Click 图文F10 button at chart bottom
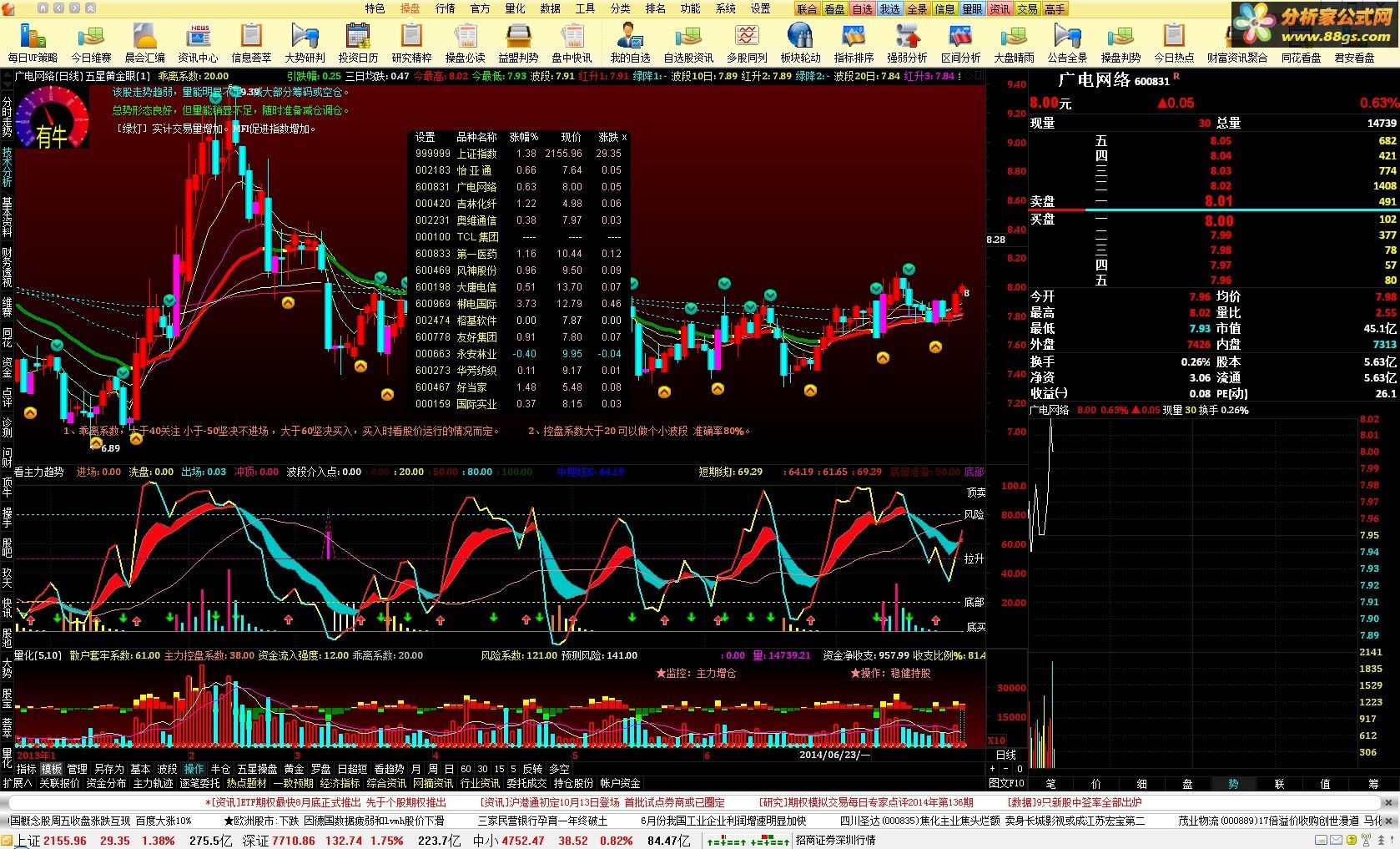The height and width of the screenshot is (849, 1400). [x=1007, y=783]
